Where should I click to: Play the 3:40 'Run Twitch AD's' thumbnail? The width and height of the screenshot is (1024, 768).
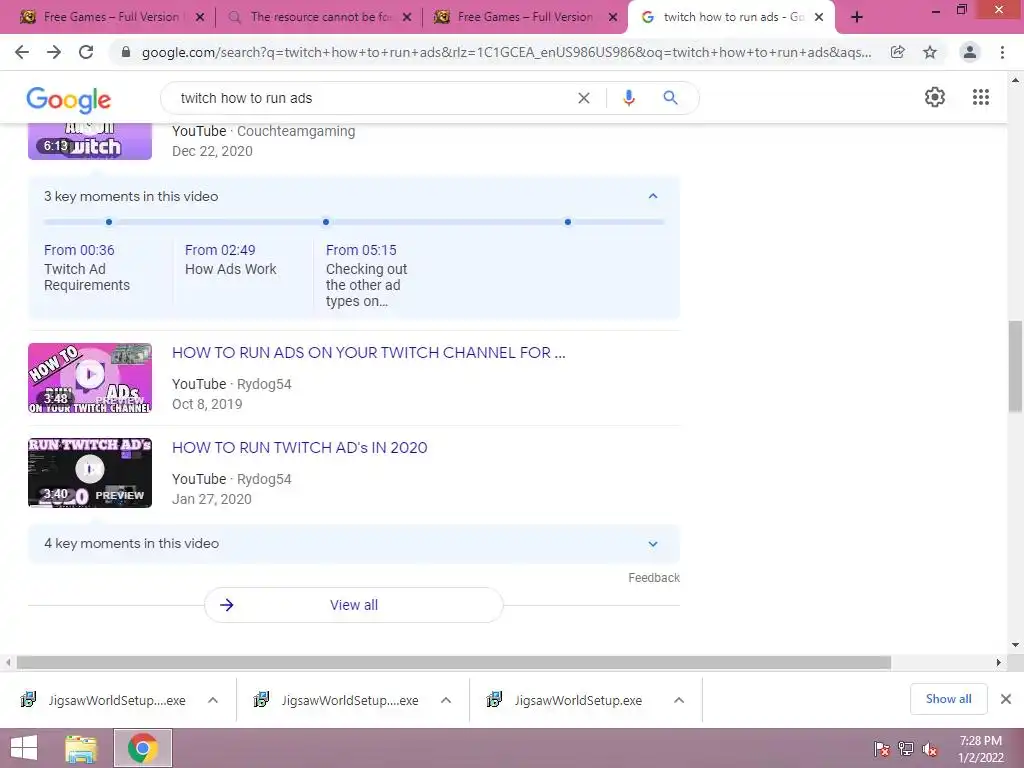pos(90,473)
